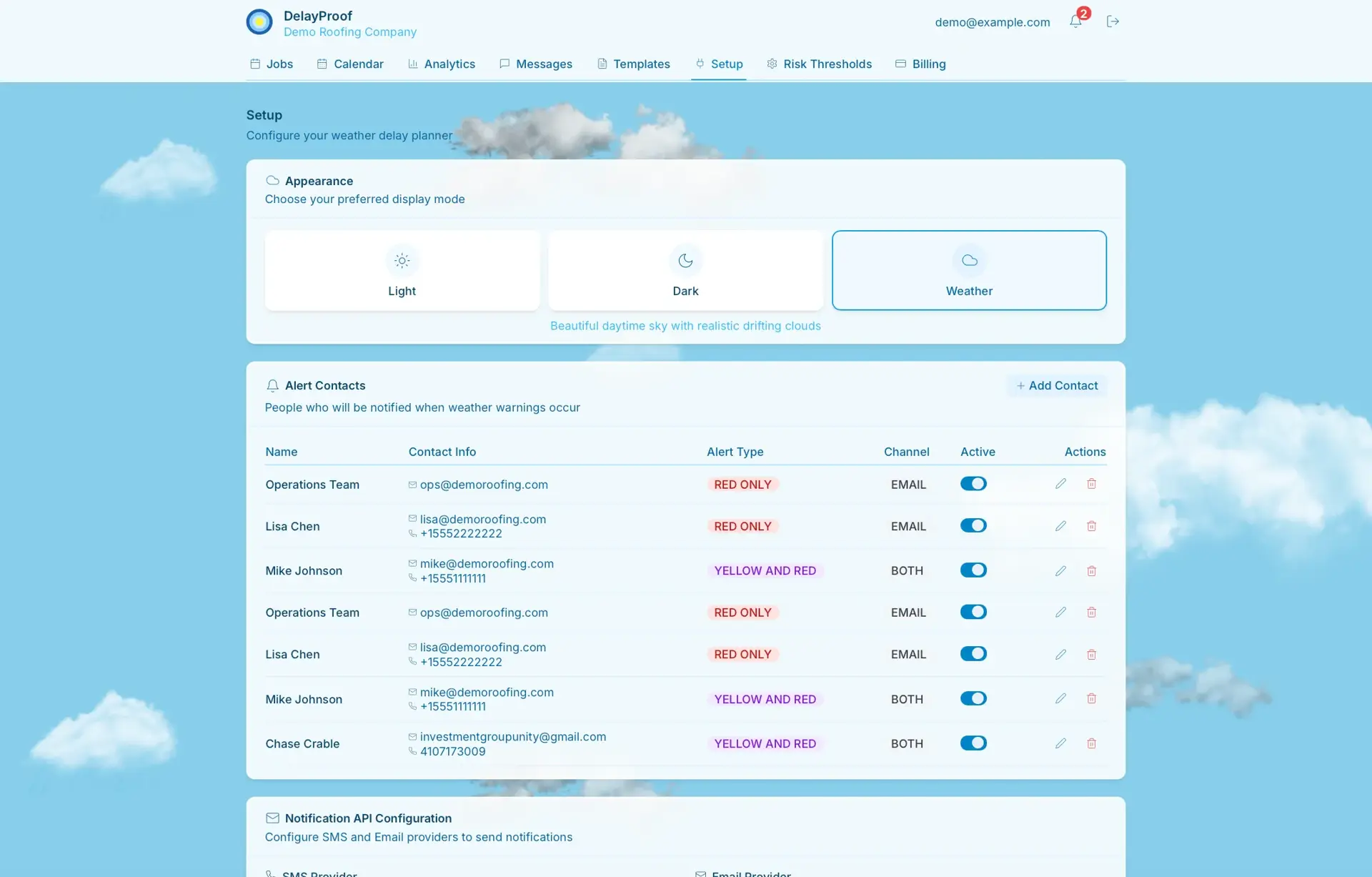Image resolution: width=1372 pixels, height=877 pixels.
Task: Toggle active switch for Chase Crable
Action: tap(973, 743)
